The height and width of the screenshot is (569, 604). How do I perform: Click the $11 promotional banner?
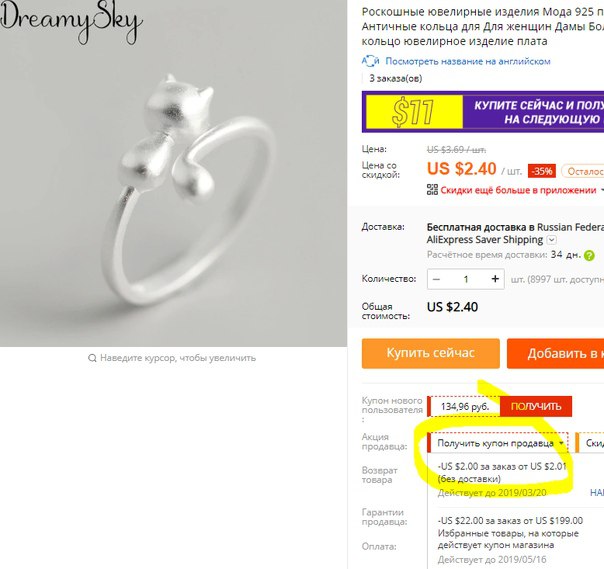[x=483, y=112]
